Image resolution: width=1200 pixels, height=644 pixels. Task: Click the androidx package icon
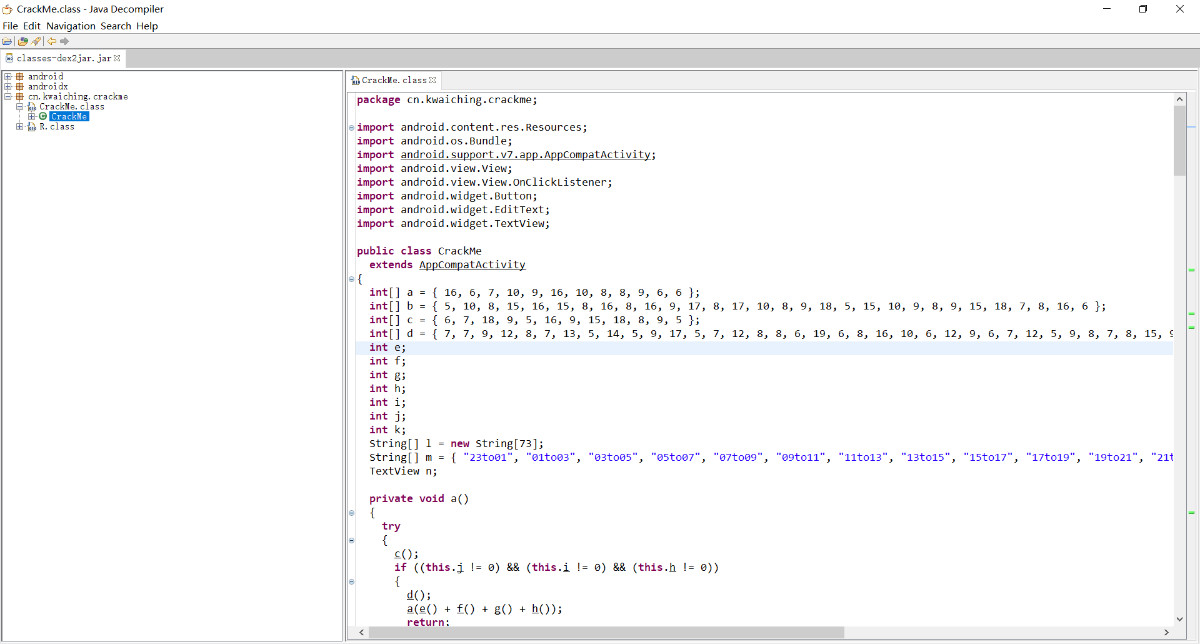point(19,86)
